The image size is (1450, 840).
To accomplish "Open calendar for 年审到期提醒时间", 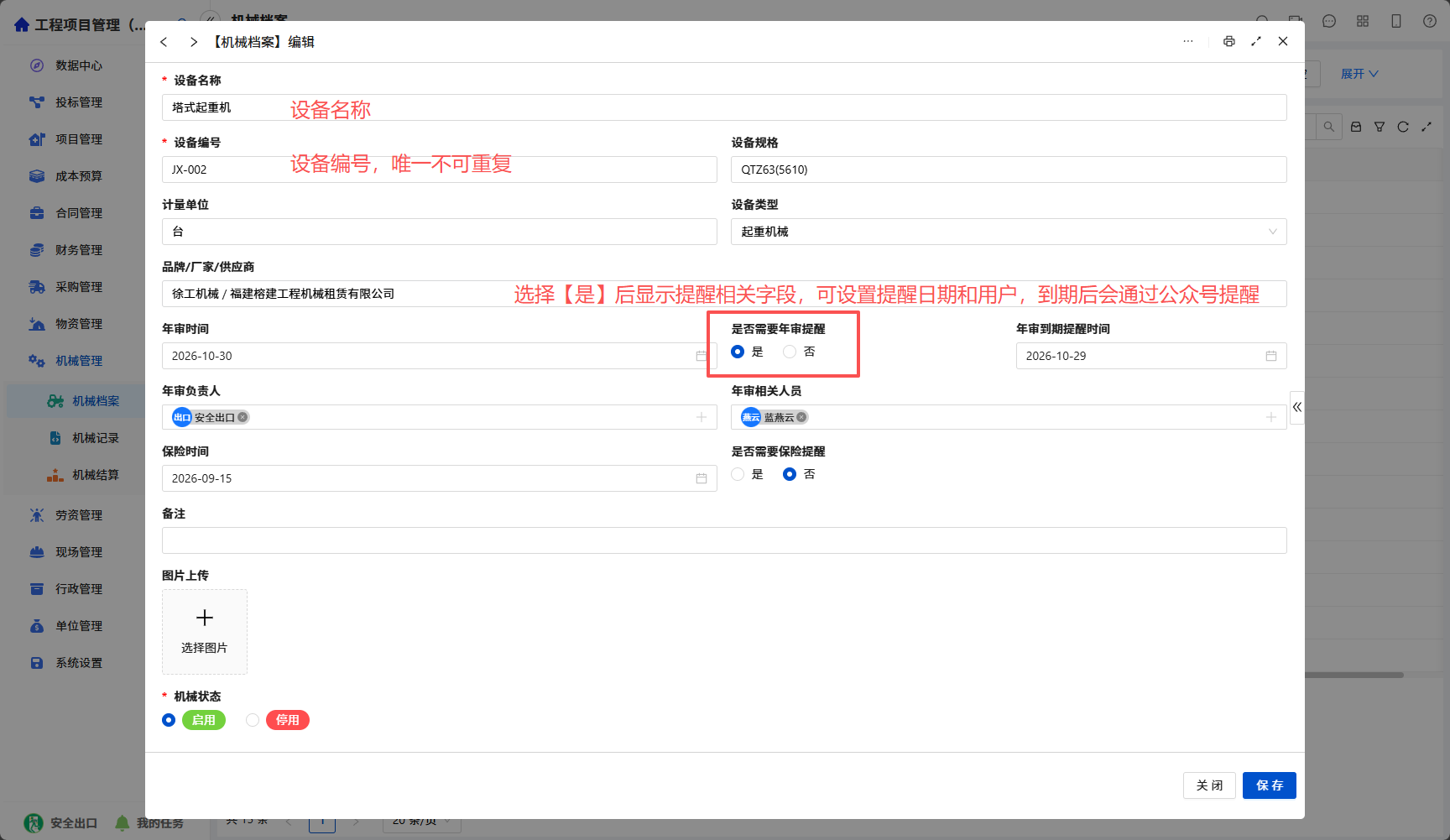I will tap(1271, 356).
